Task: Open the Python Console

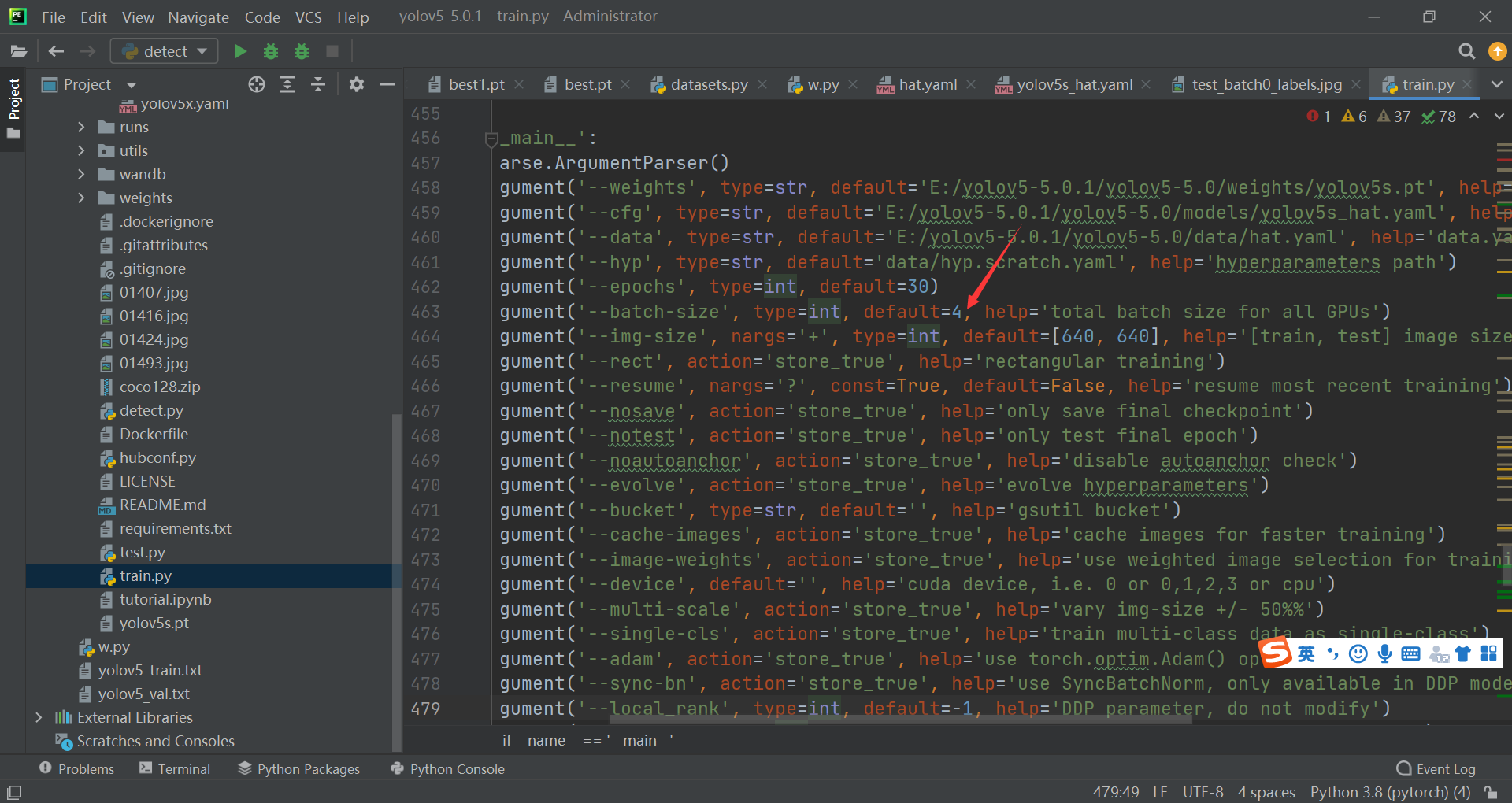Action: (x=448, y=768)
